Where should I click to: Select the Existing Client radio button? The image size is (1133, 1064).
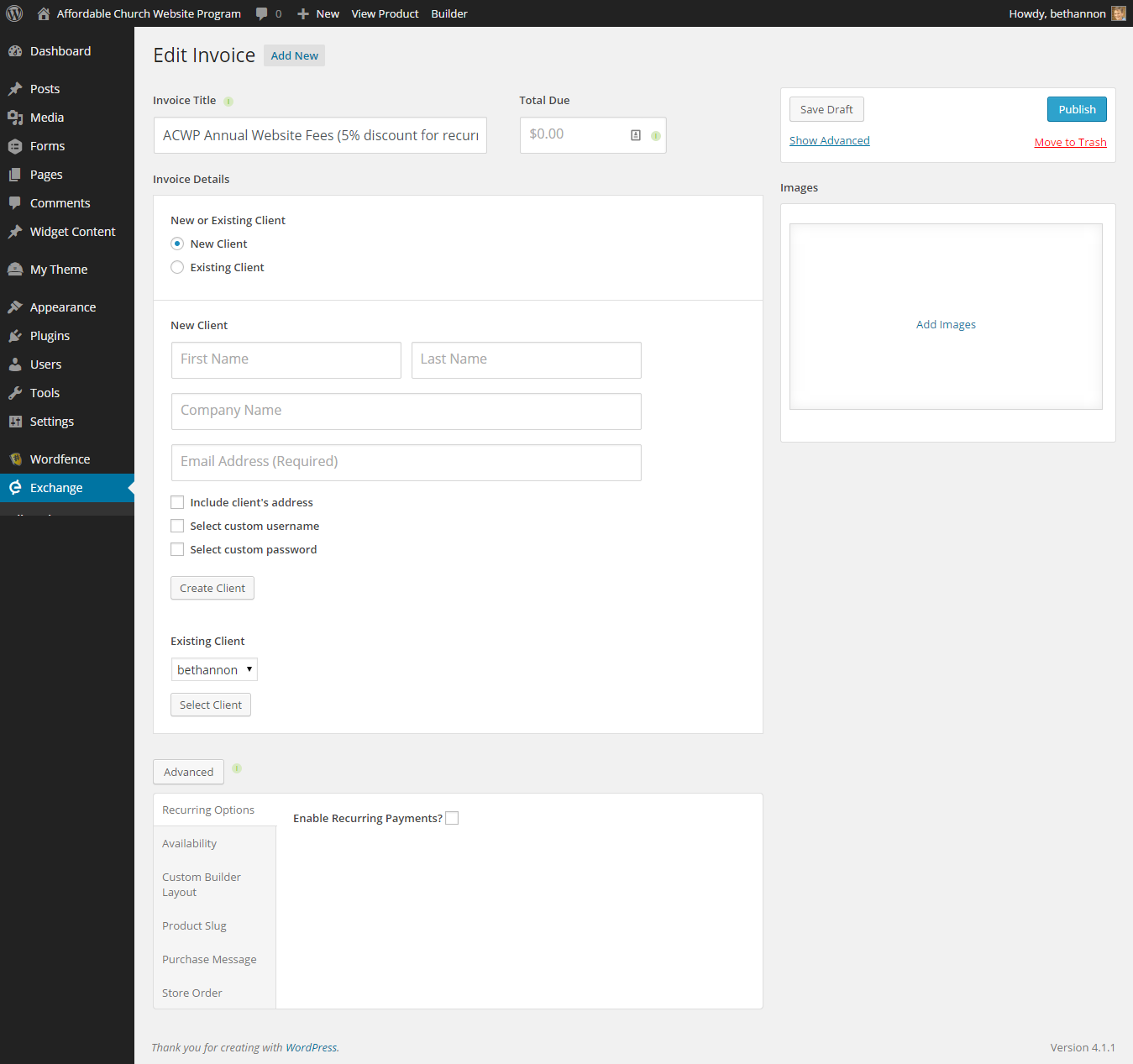click(x=177, y=267)
